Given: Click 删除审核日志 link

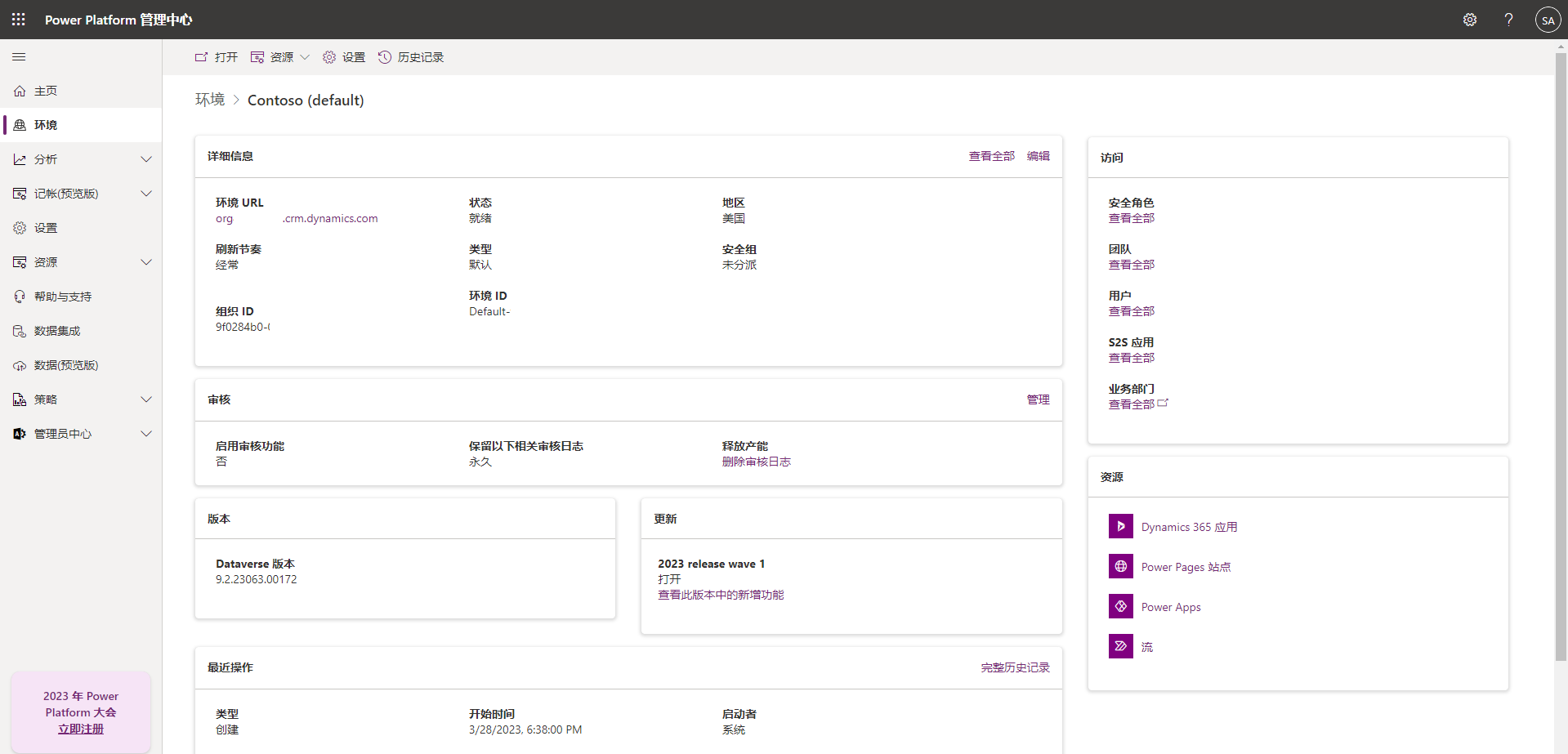Looking at the screenshot, I should 757,462.
